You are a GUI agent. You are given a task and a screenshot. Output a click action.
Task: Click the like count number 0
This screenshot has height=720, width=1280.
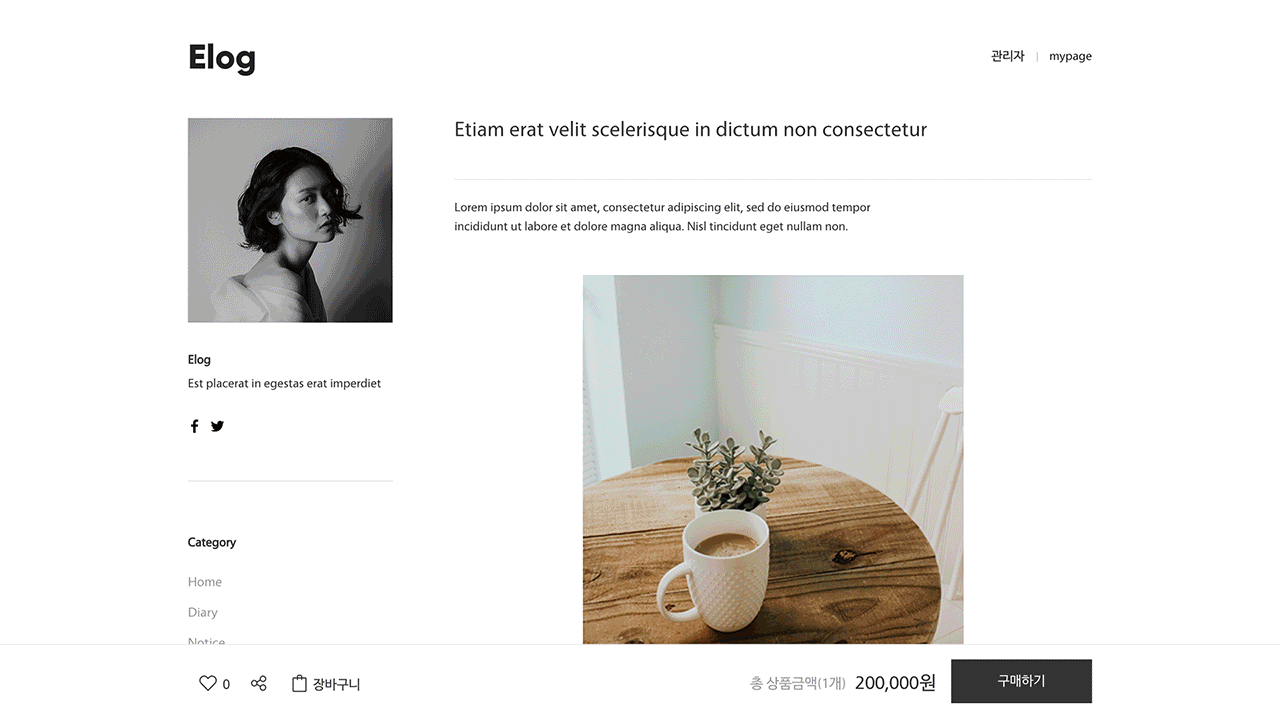pos(226,684)
